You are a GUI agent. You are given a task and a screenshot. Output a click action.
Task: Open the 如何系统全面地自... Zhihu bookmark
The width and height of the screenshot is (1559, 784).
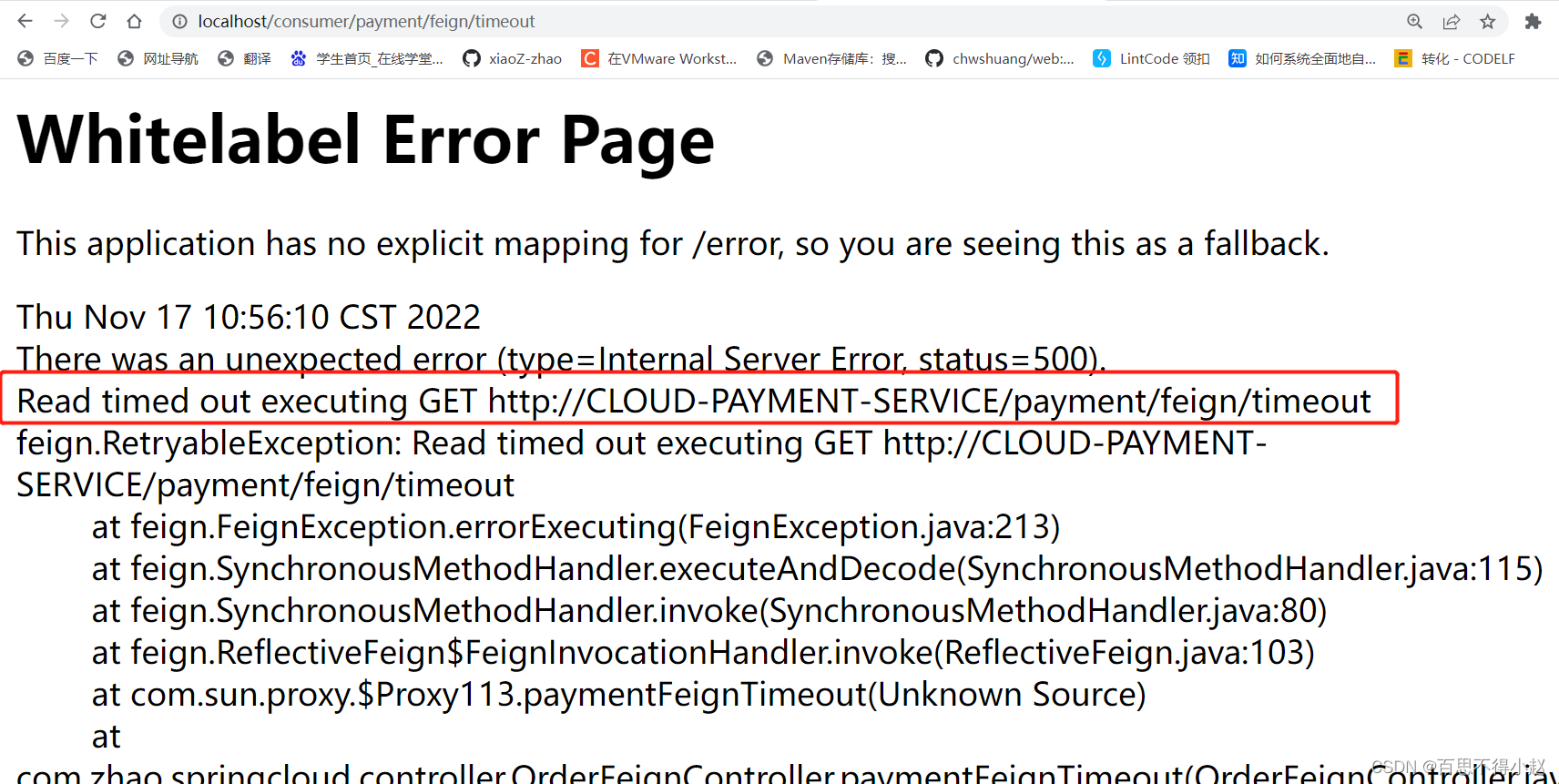pos(1302,58)
